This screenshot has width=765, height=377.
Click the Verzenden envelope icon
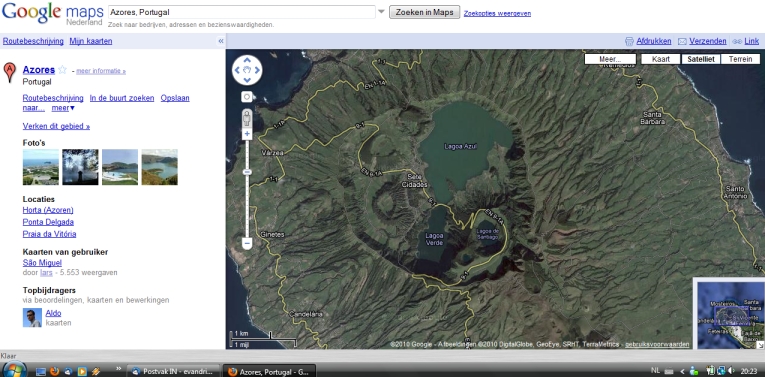click(x=683, y=41)
